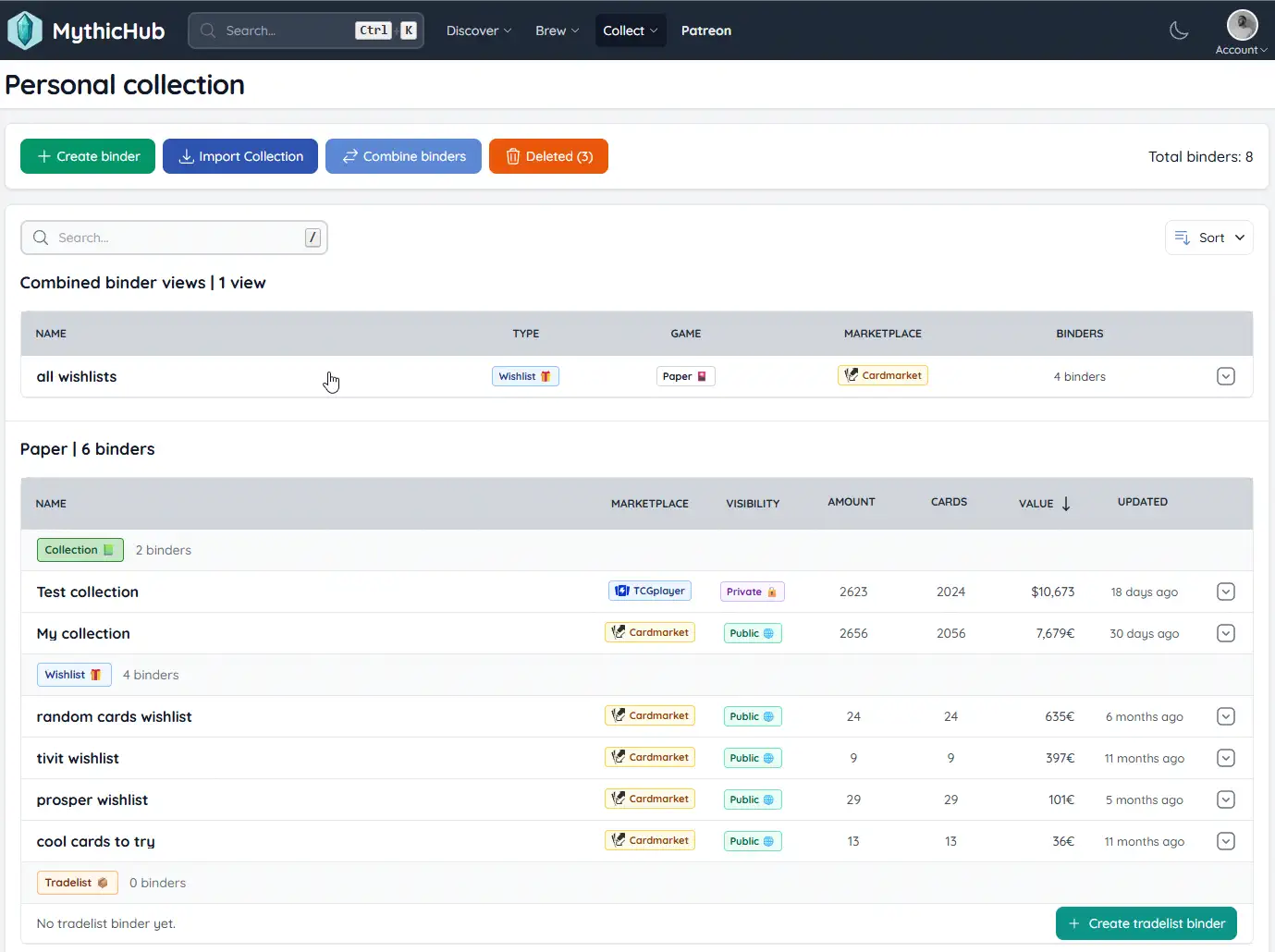Click the Combine binders button
The width and height of the screenshot is (1275, 952).
click(x=403, y=156)
